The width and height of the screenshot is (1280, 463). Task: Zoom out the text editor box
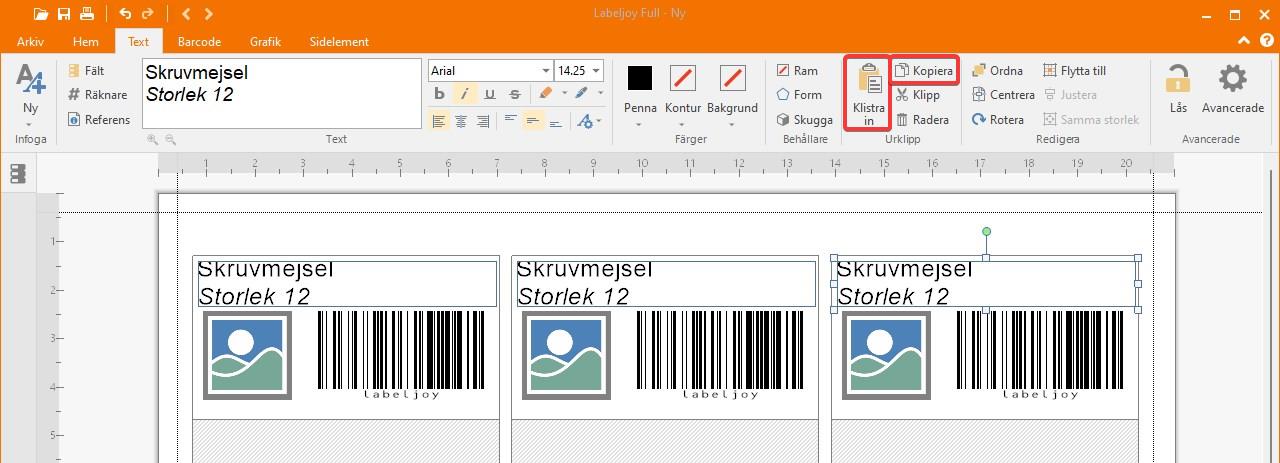pyautogui.click(x=171, y=140)
